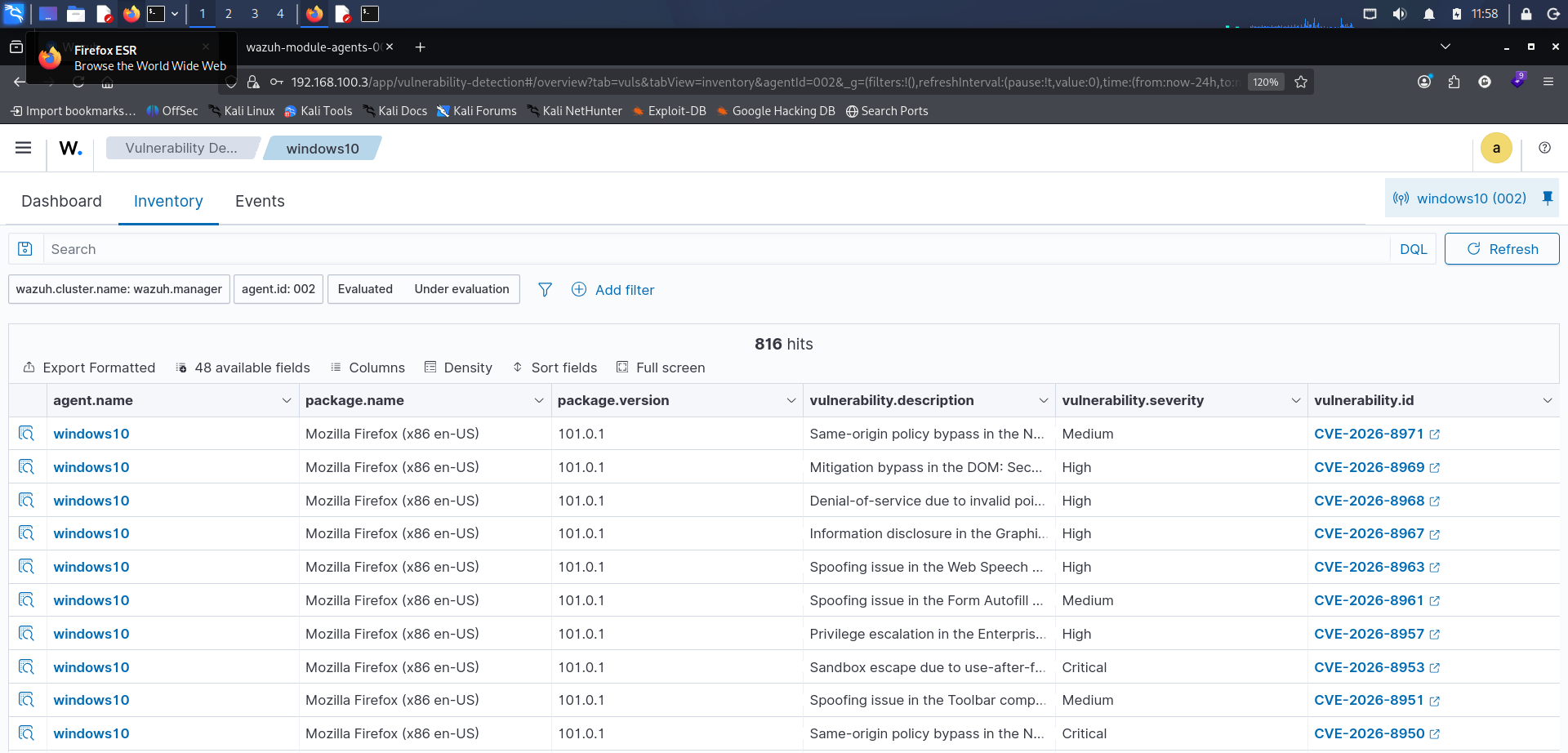Screen dimensions: 1568x753
Task: Open vulnerability.id column options chevron
Action: click(1547, 400)
